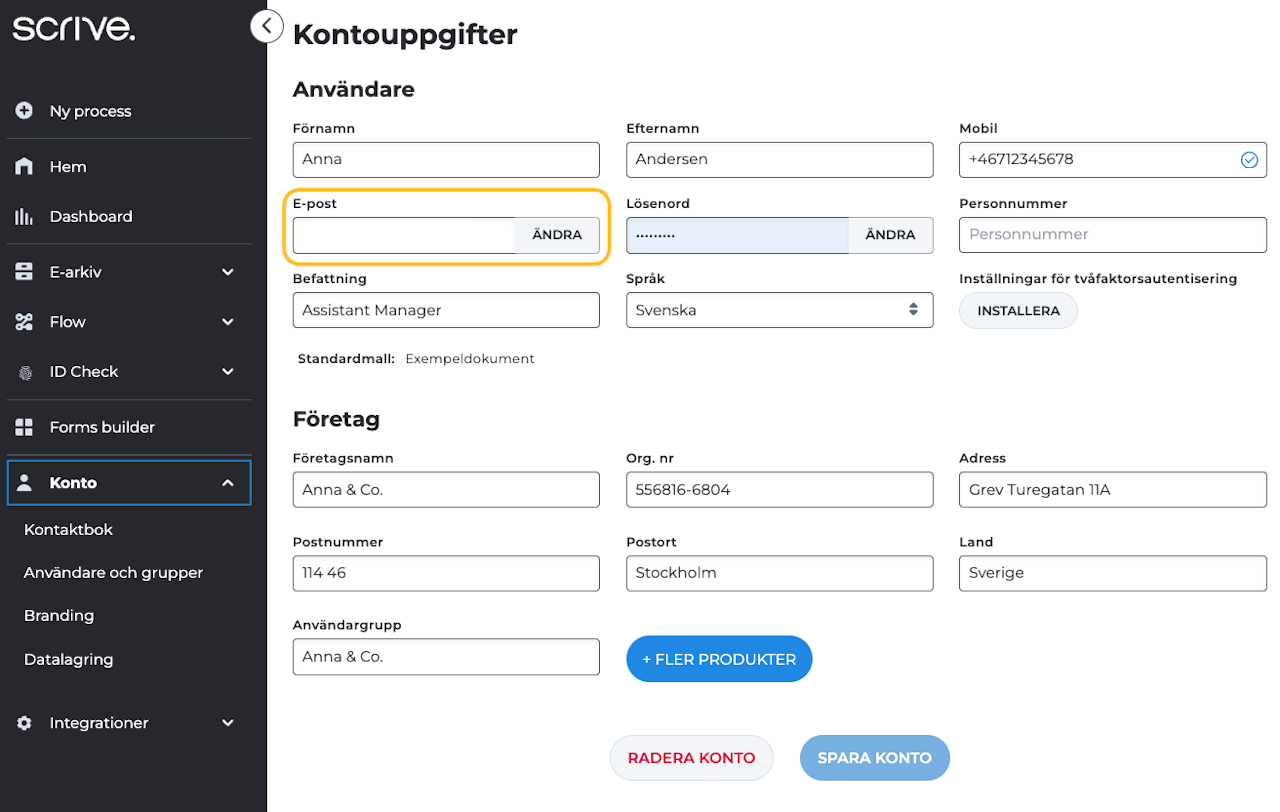Click the verified checkmark in Mobil field
Screen dimensions: 1280x812
(1249, 160)
